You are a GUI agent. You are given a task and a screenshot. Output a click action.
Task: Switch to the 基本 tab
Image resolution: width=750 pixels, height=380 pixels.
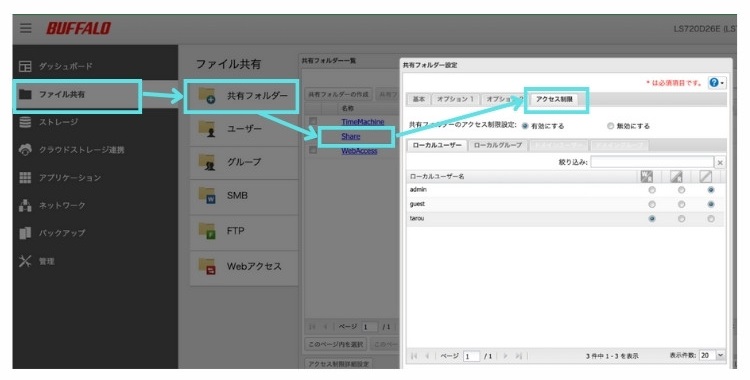[419, 99]
